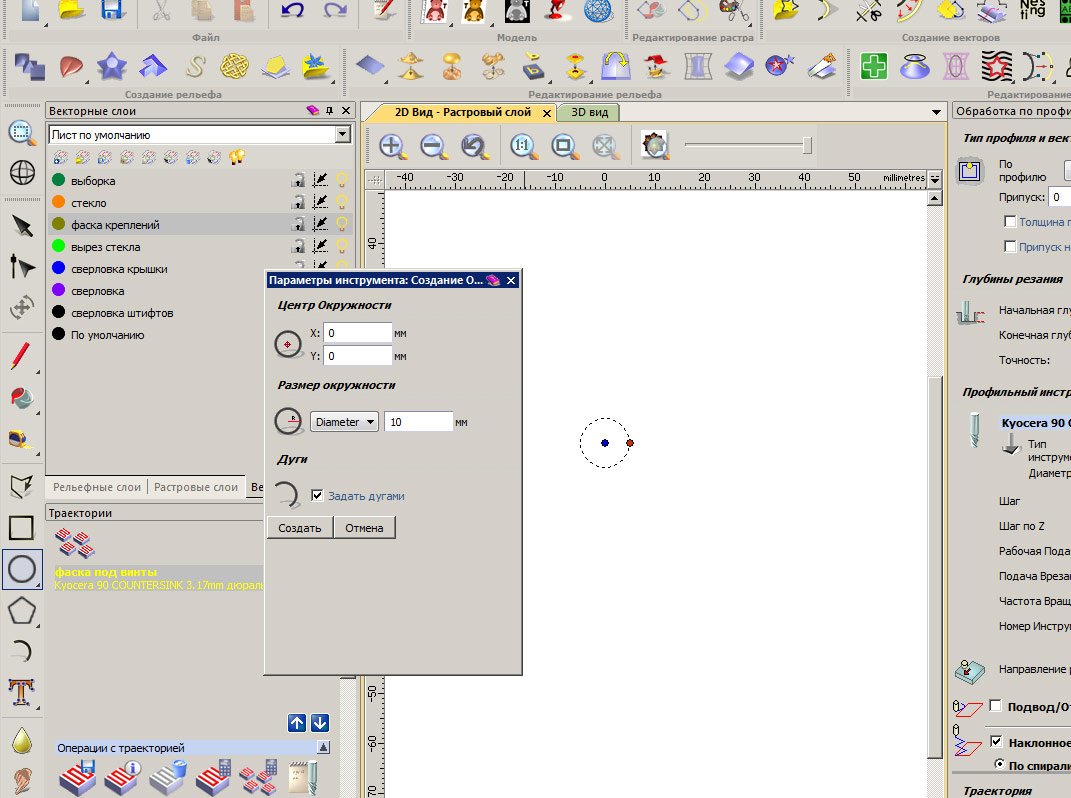Toggle visibility bulb of вырез стекла layer

342,246
